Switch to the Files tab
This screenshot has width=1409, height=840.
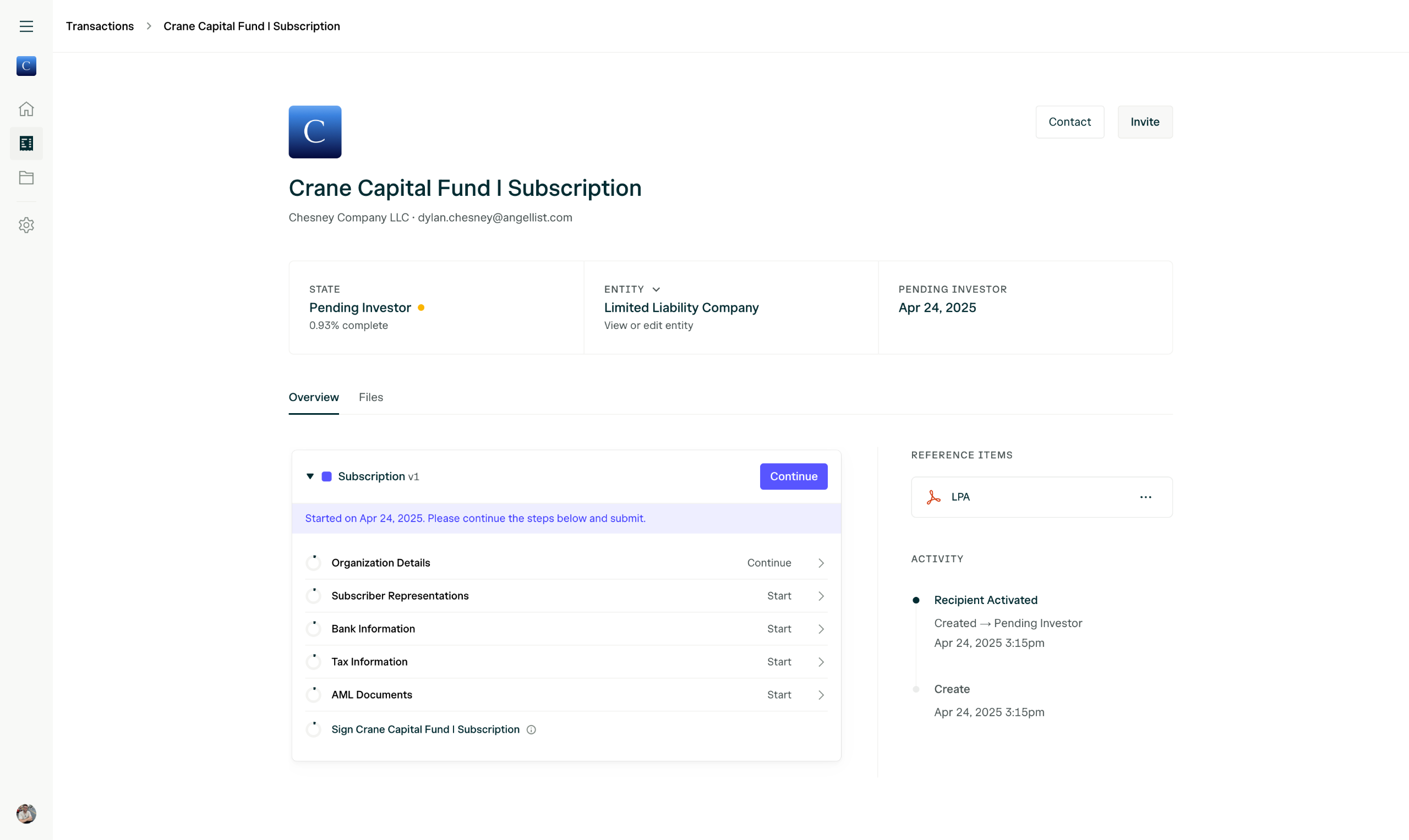370,397
